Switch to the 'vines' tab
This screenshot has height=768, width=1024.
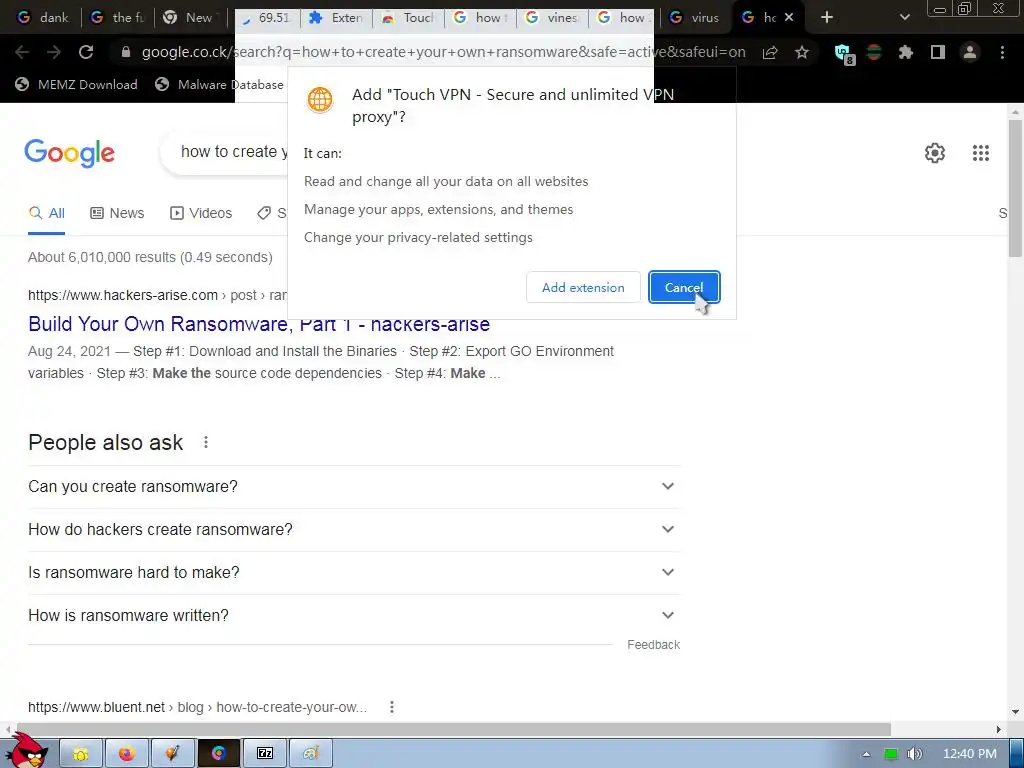(x=553, y=18)
